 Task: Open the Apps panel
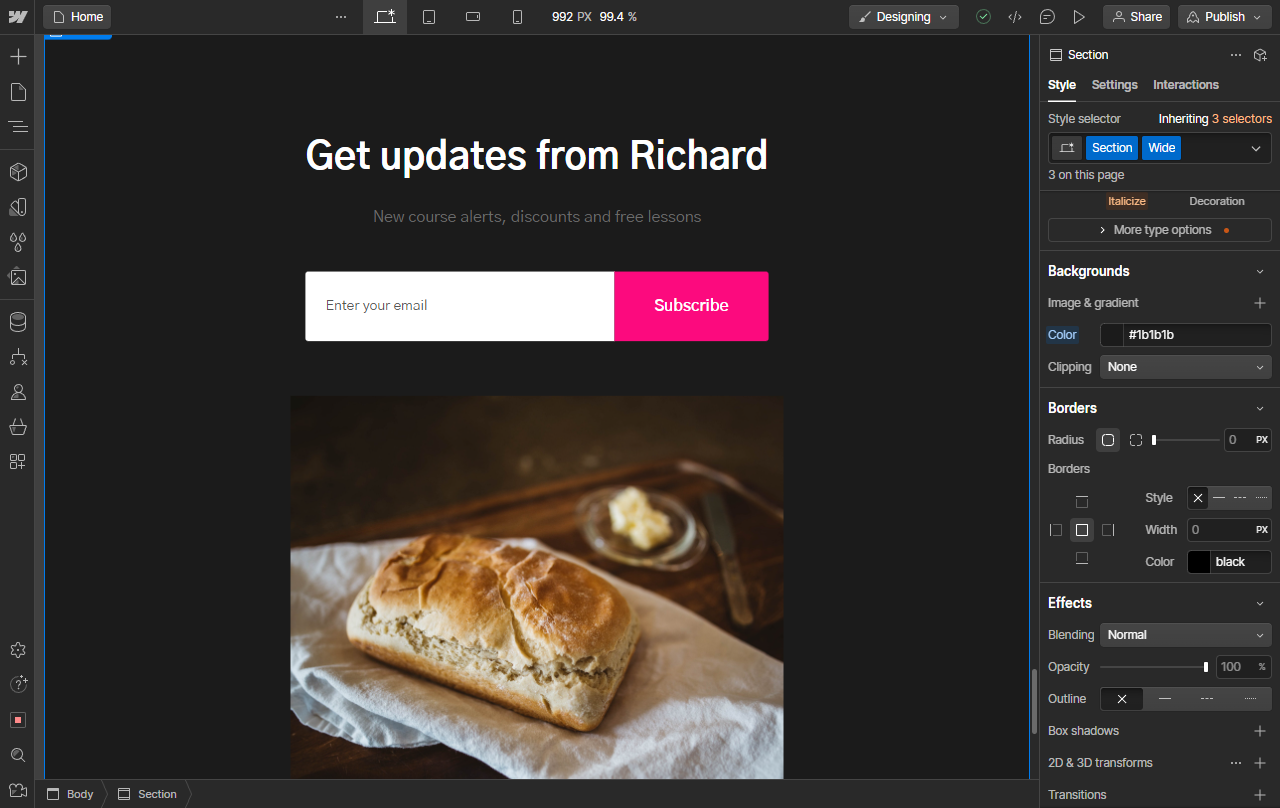pyautogui.click(x=17, y=462)
